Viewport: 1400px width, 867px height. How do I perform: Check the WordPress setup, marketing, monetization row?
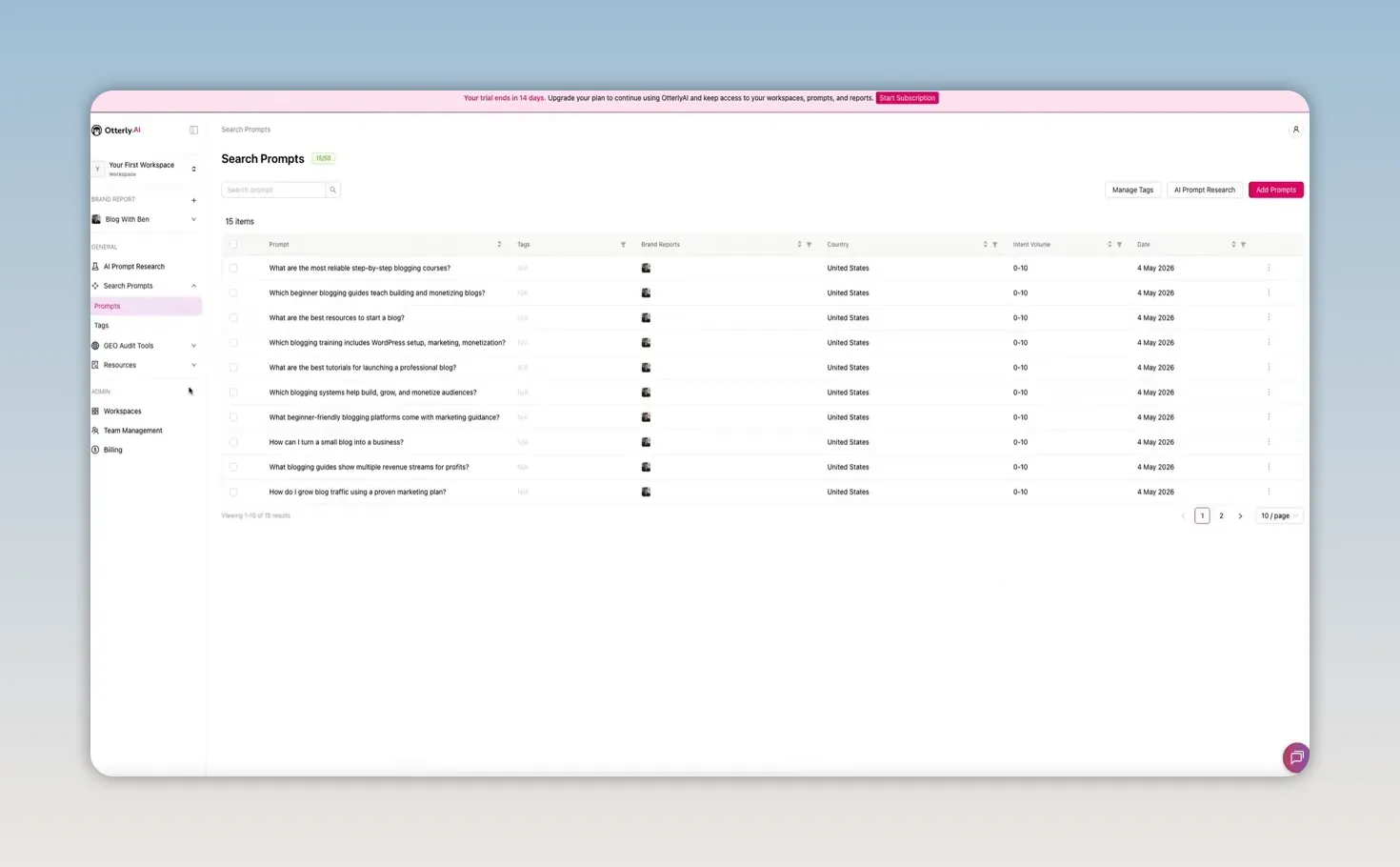pyautogui.click(x=233, y=343)
